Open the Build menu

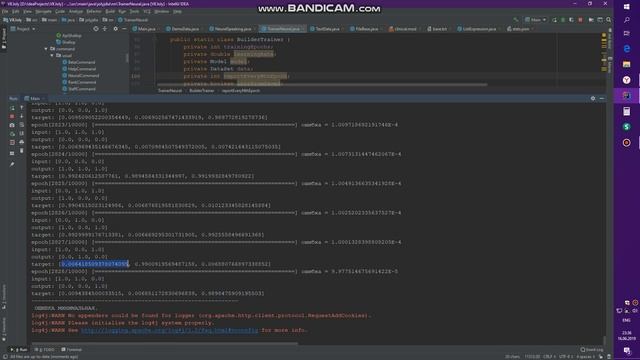(x=110, y=11)
